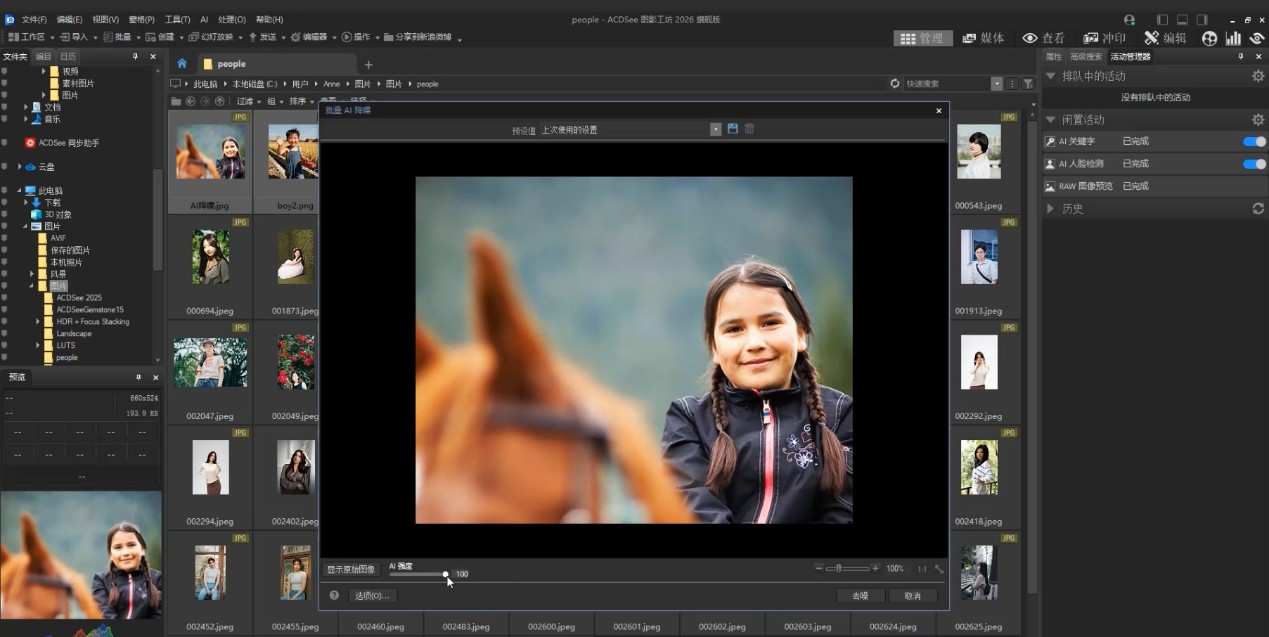Toggle the AI 人脸检测 switch
The height and width of the screenshot is (637, 1269).
1254,163
